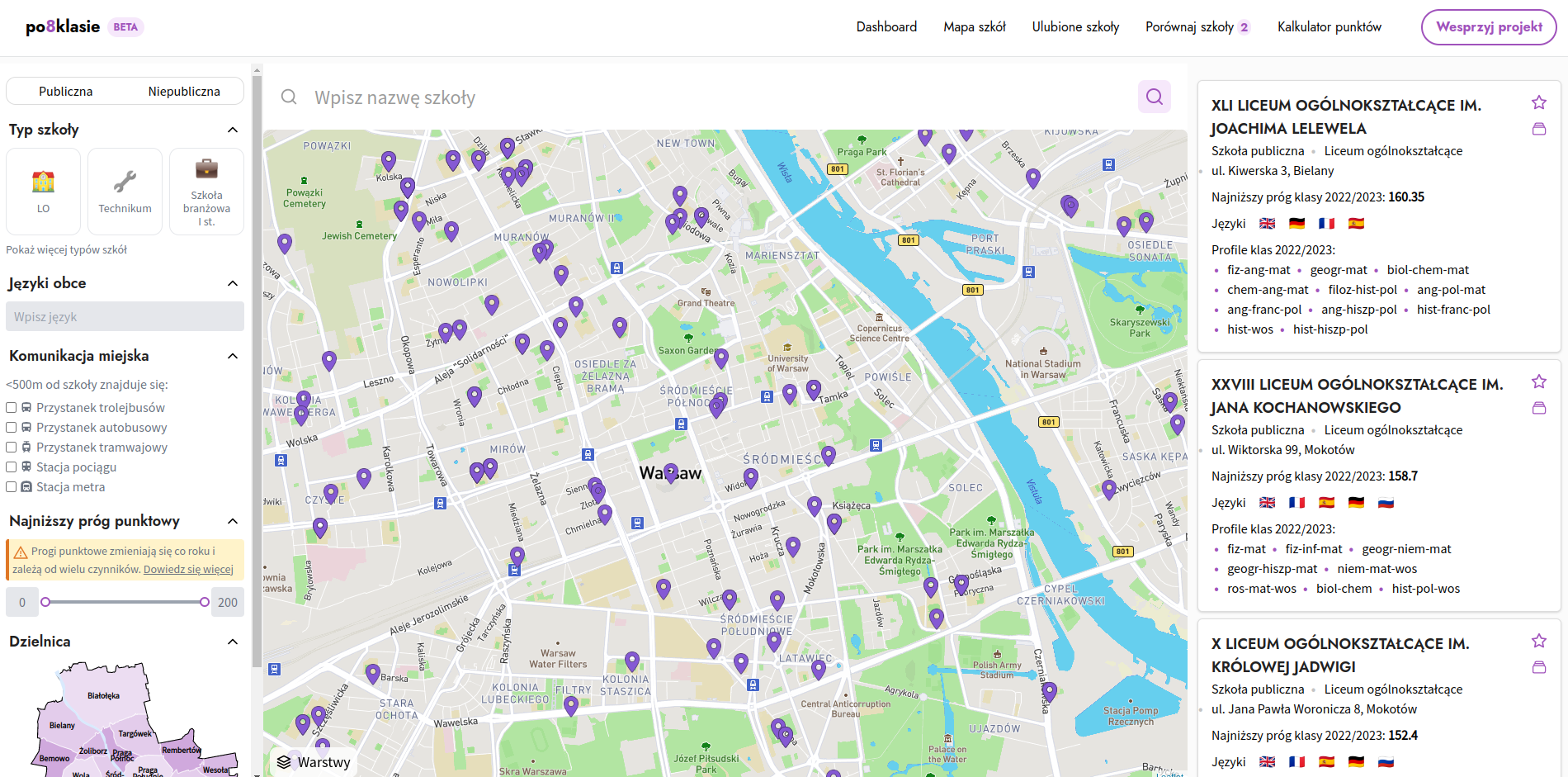The height and width of the screenshot is (777, 1568).
Task: Select the LO school type icon
Action: [x=44, y=191]
